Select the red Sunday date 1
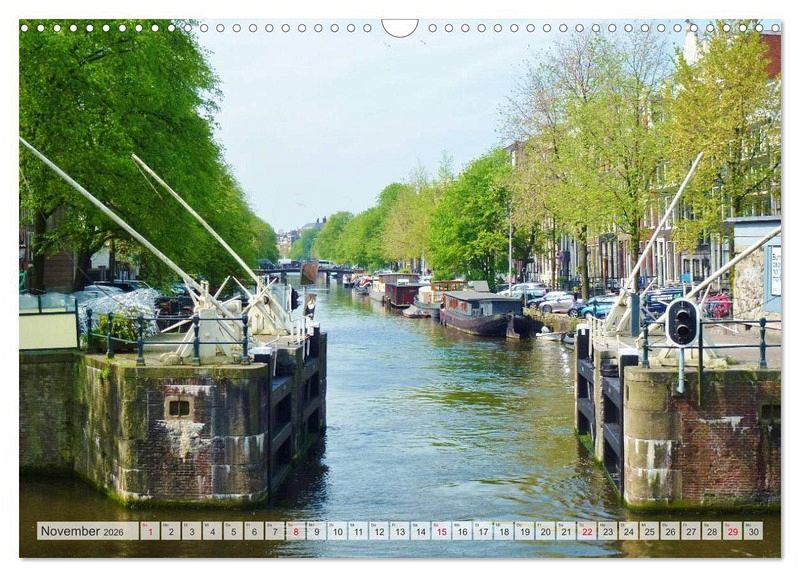This screenshot has height=577, width=800. tap(150, 531)
